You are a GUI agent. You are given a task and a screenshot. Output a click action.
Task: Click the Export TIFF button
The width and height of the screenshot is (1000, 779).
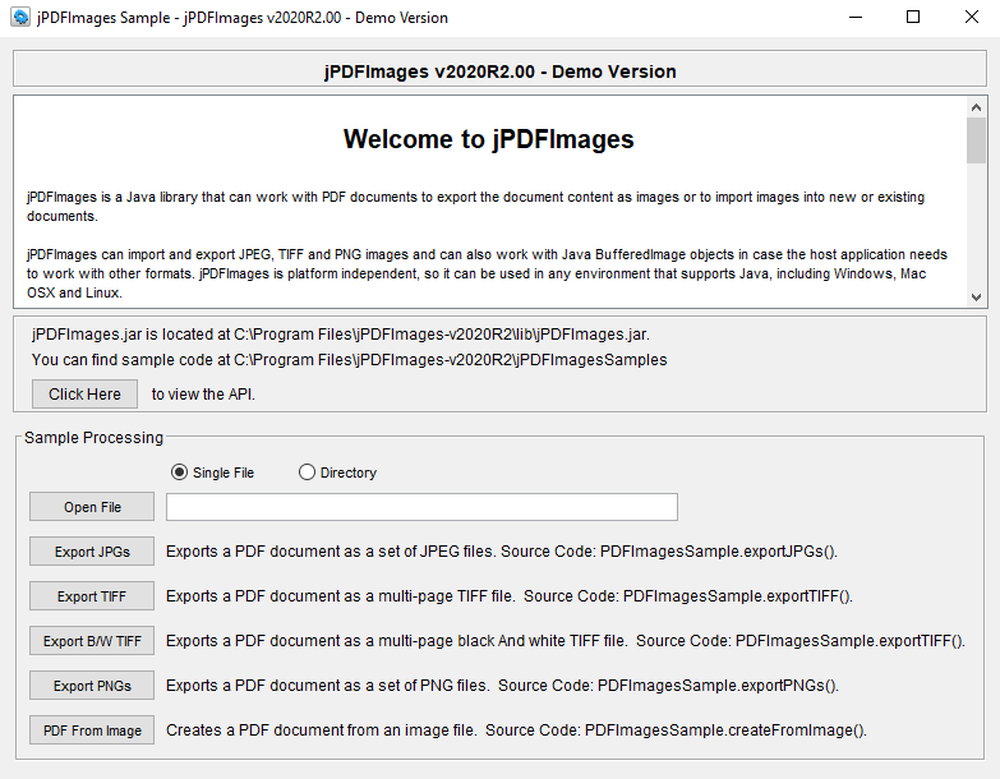pos(92,596)
